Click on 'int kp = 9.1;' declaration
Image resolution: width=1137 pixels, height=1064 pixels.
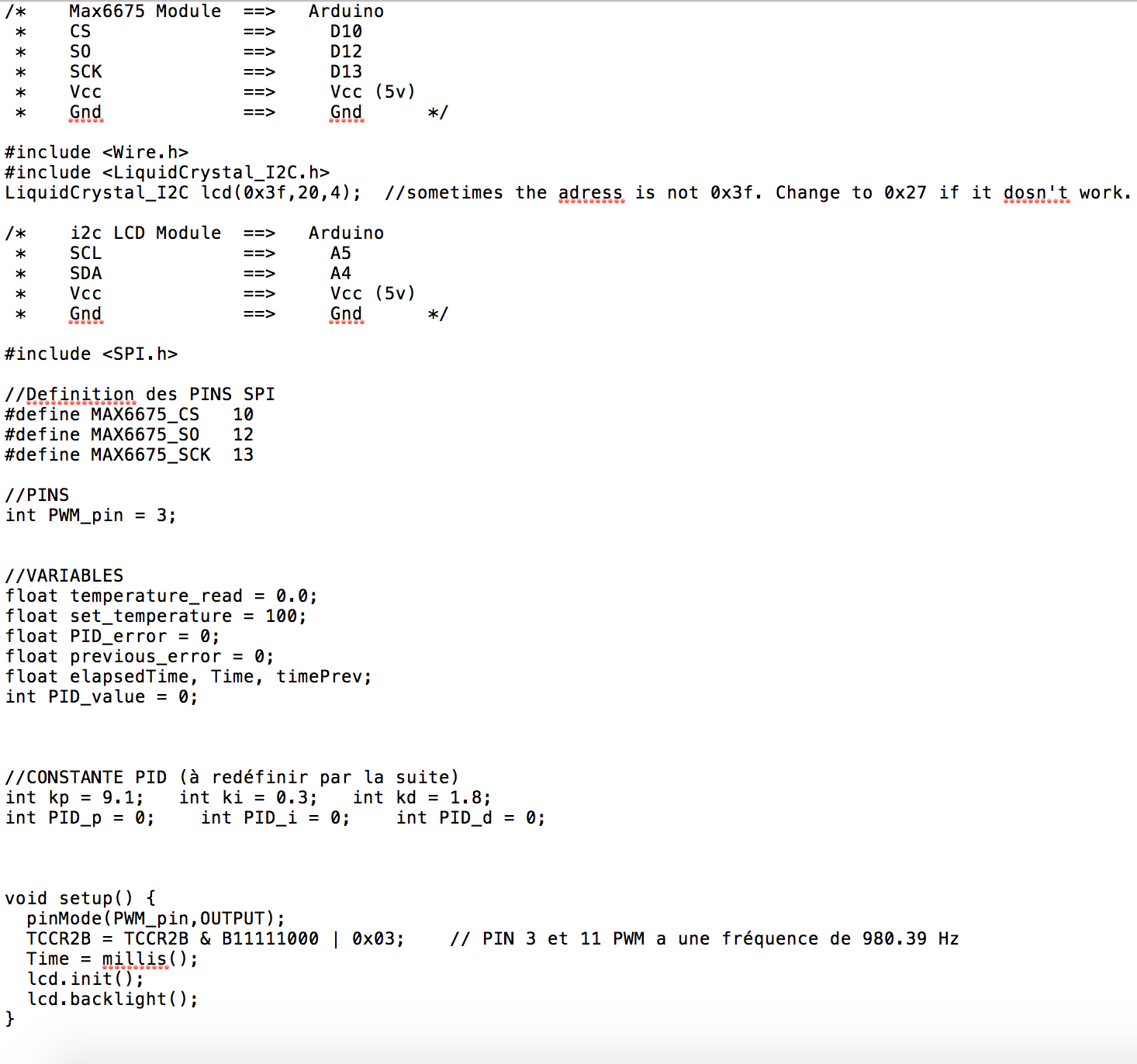pos(74,798)
